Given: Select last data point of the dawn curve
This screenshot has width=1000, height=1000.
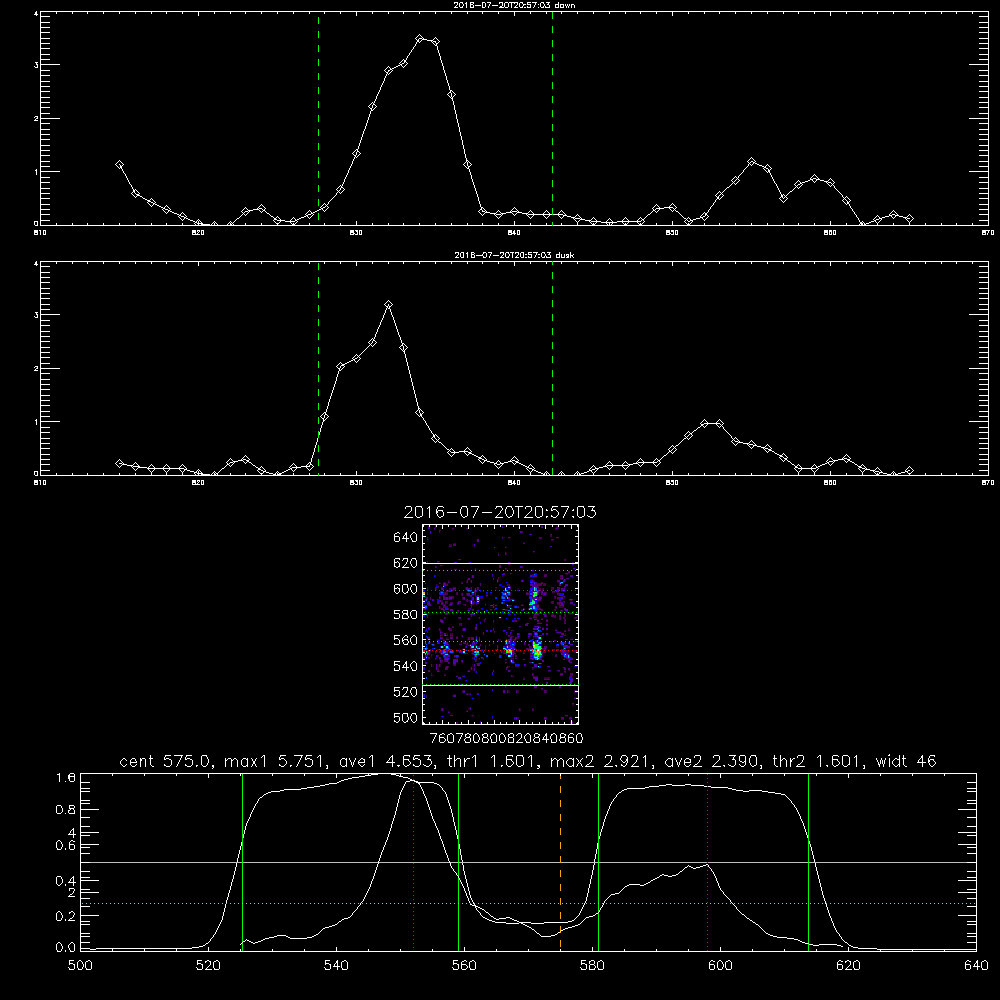Looking at the screenshot, I should coord(909,219).
